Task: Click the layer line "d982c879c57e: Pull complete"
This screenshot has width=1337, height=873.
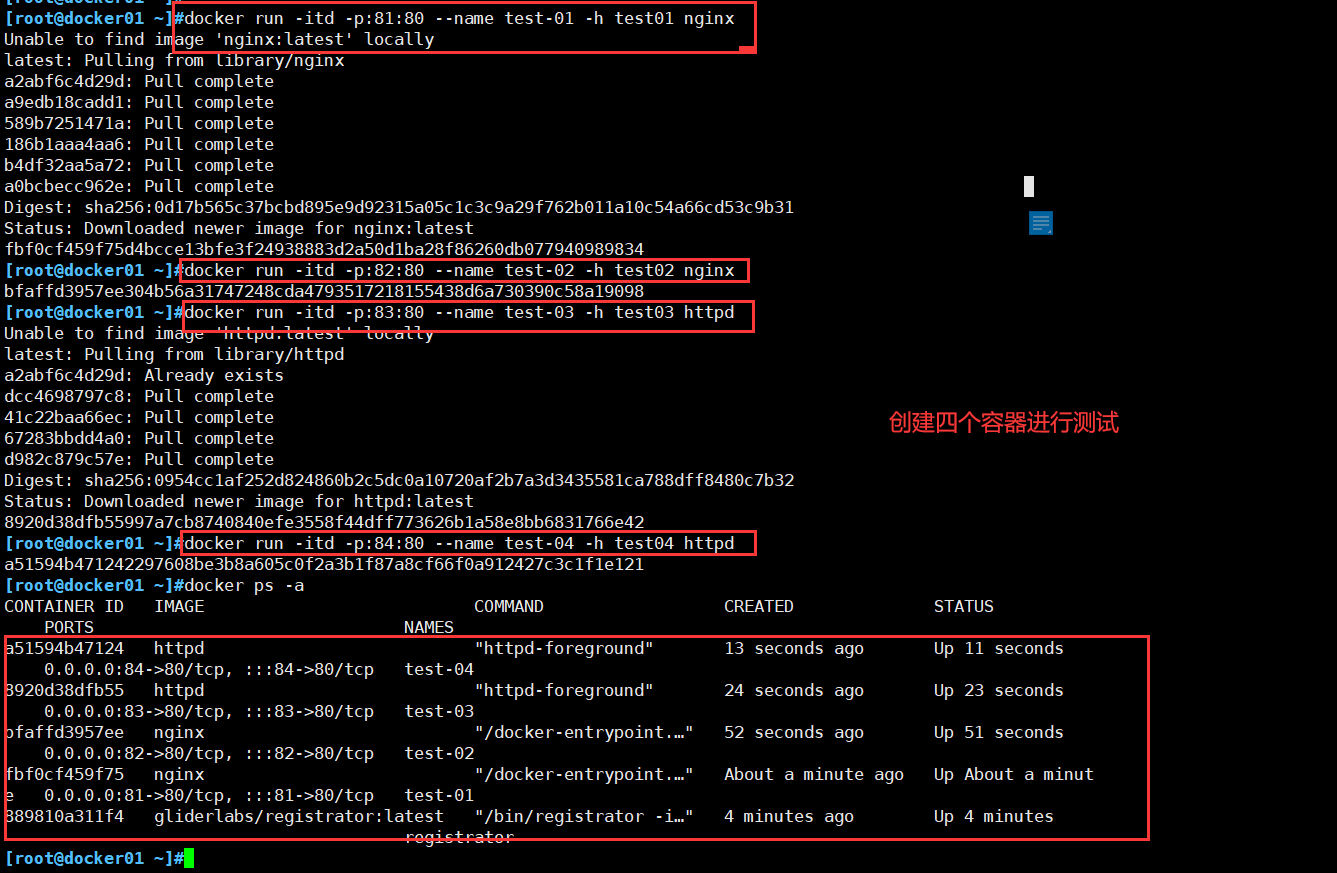Action: (x=139, y=459)
